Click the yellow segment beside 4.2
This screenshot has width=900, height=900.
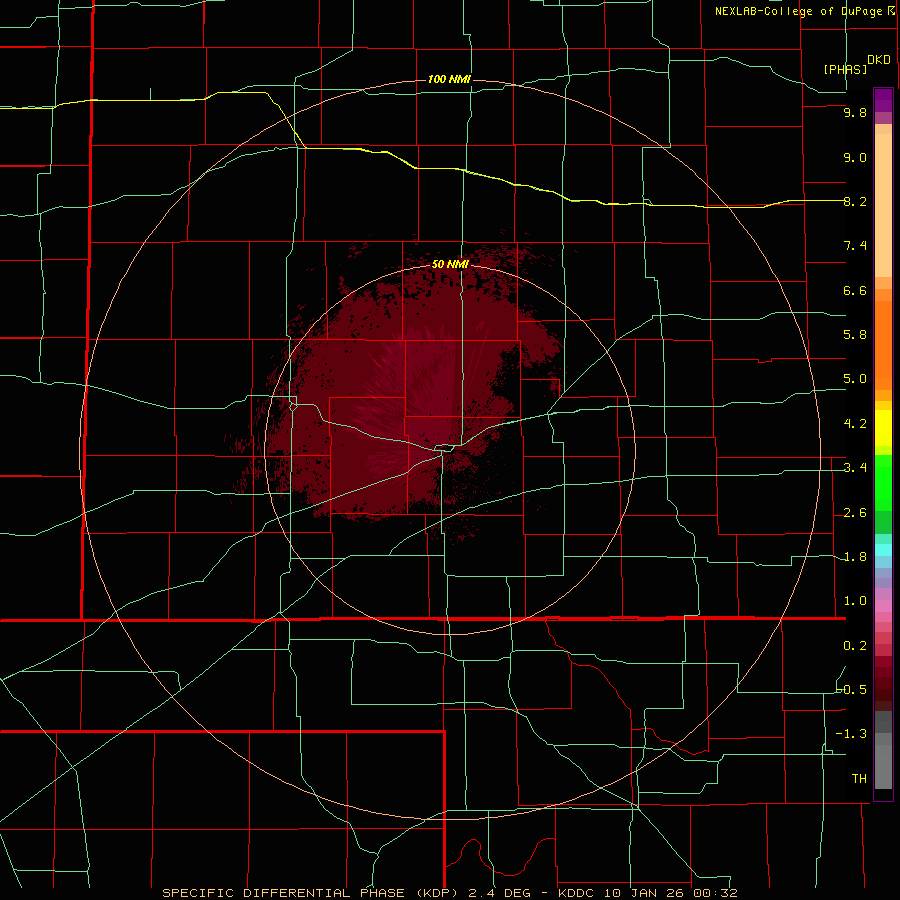coord(883,428)
